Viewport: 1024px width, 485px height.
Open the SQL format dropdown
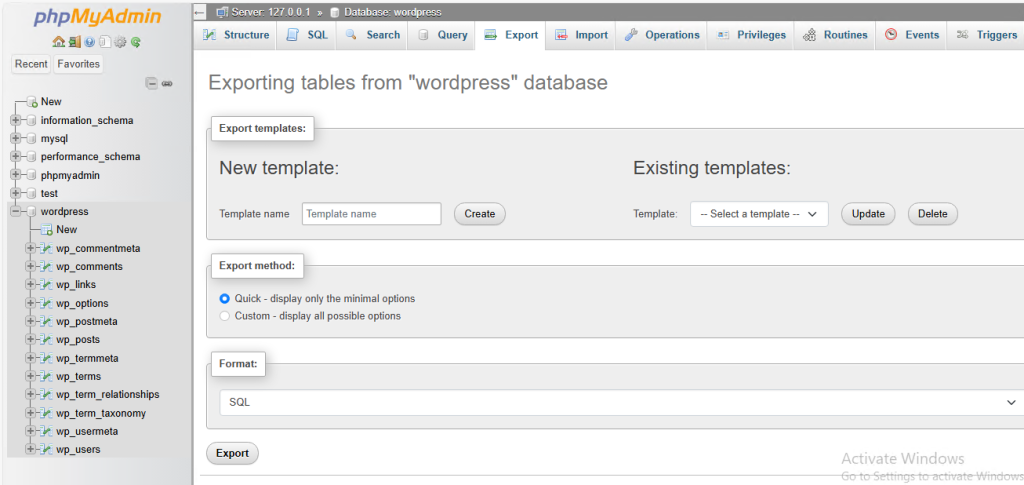621,403
